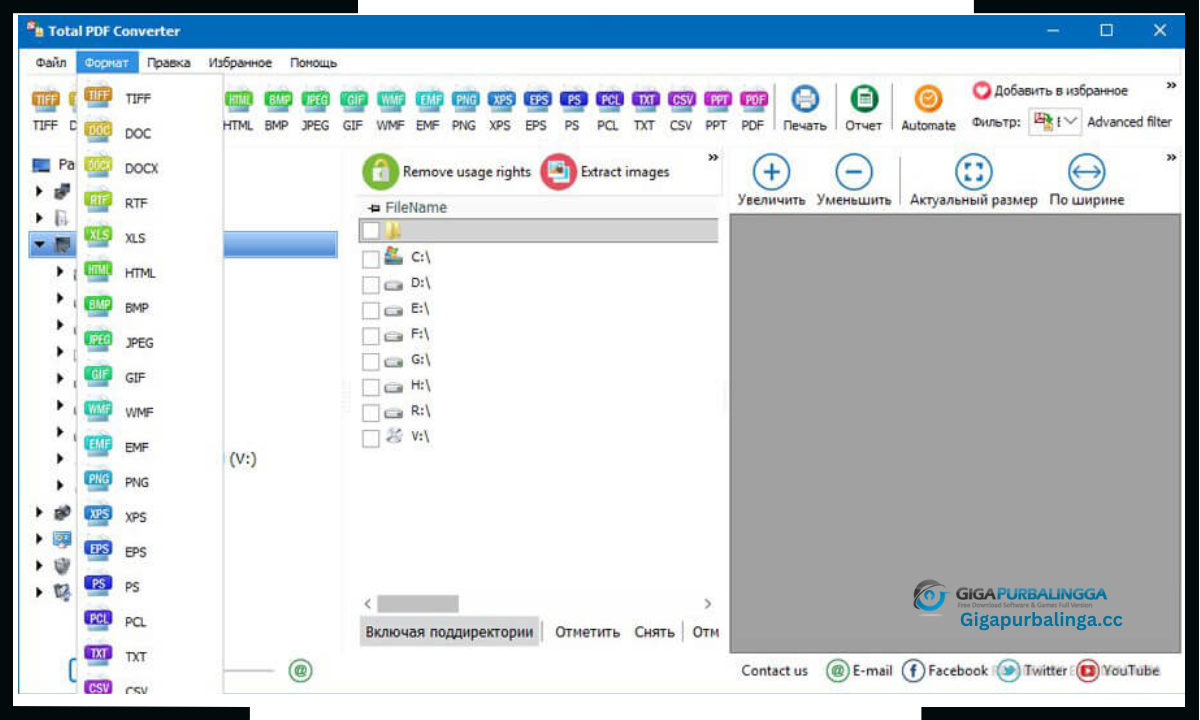Viewport: 1200px width, 720px height.
Task: Choose XPS in the Формат dropdown menu
Action: coord(150,517)
